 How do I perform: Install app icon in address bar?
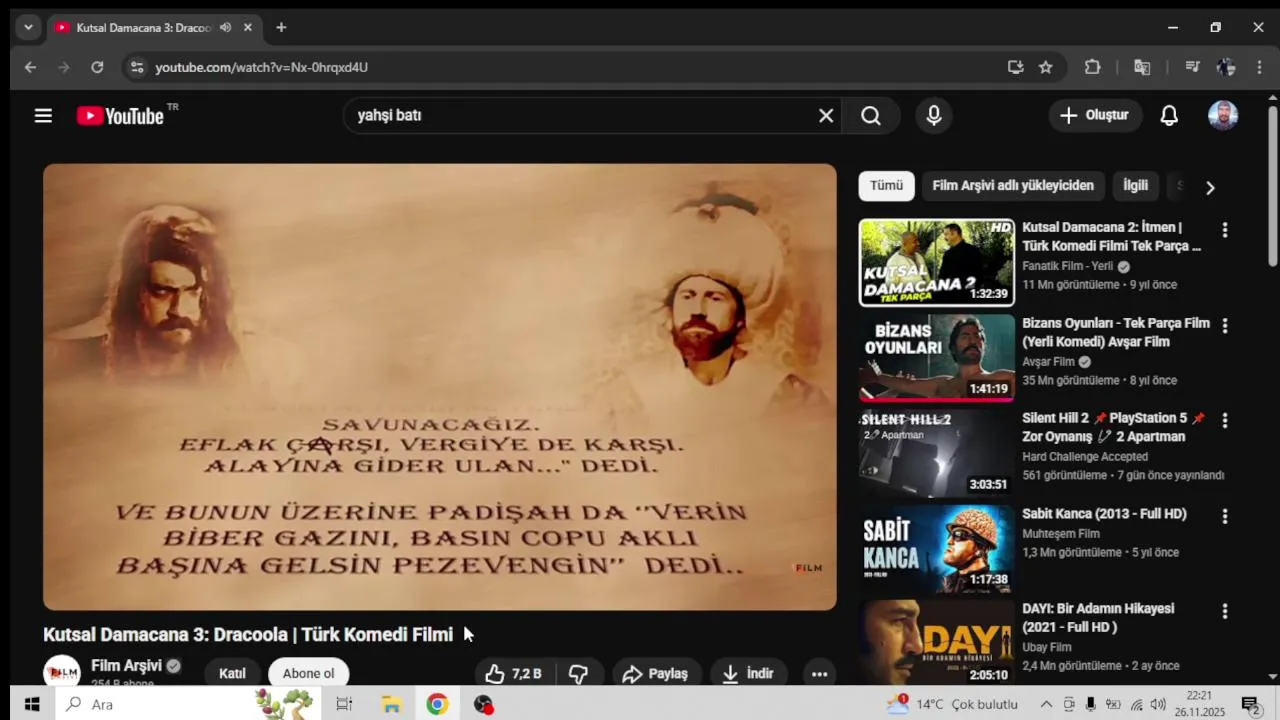[x=1016, y=67]
